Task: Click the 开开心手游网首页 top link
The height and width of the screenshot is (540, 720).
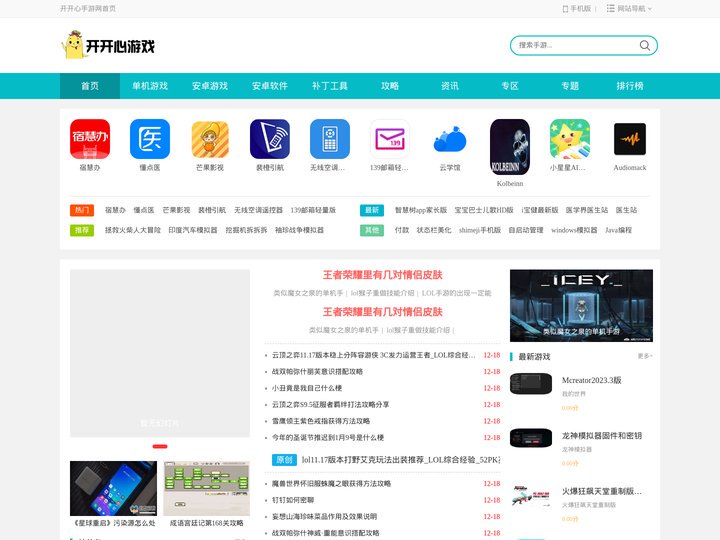Action: click(x=88, y=9)
